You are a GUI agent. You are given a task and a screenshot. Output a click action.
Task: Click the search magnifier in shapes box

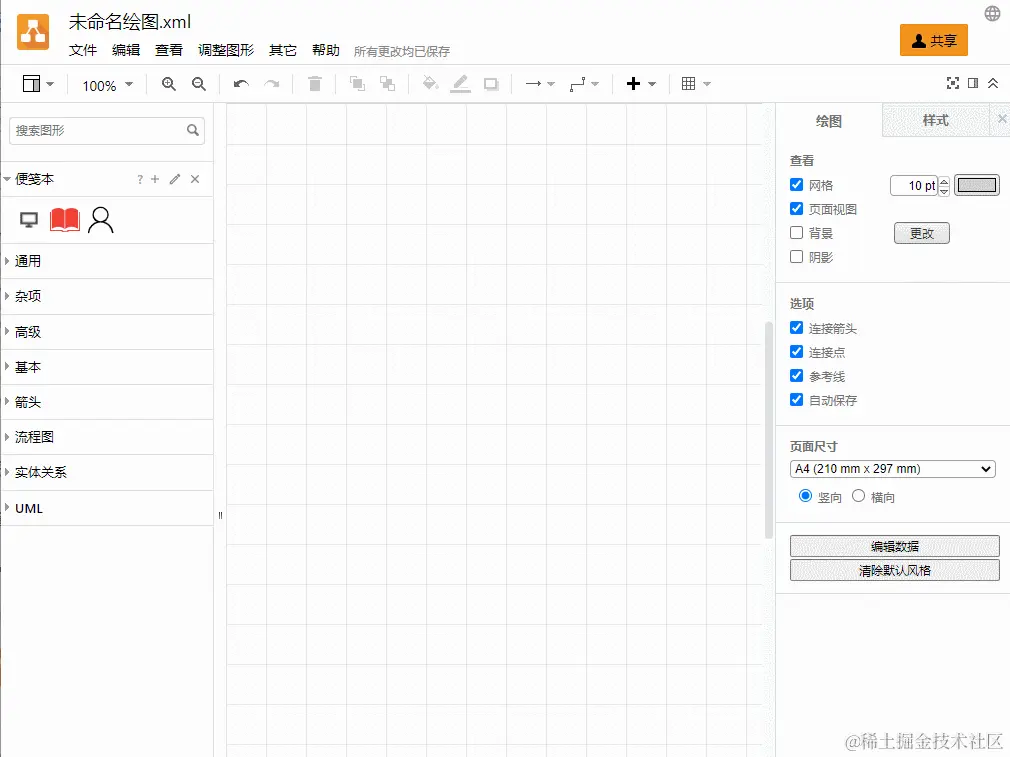tap(193, 130)
